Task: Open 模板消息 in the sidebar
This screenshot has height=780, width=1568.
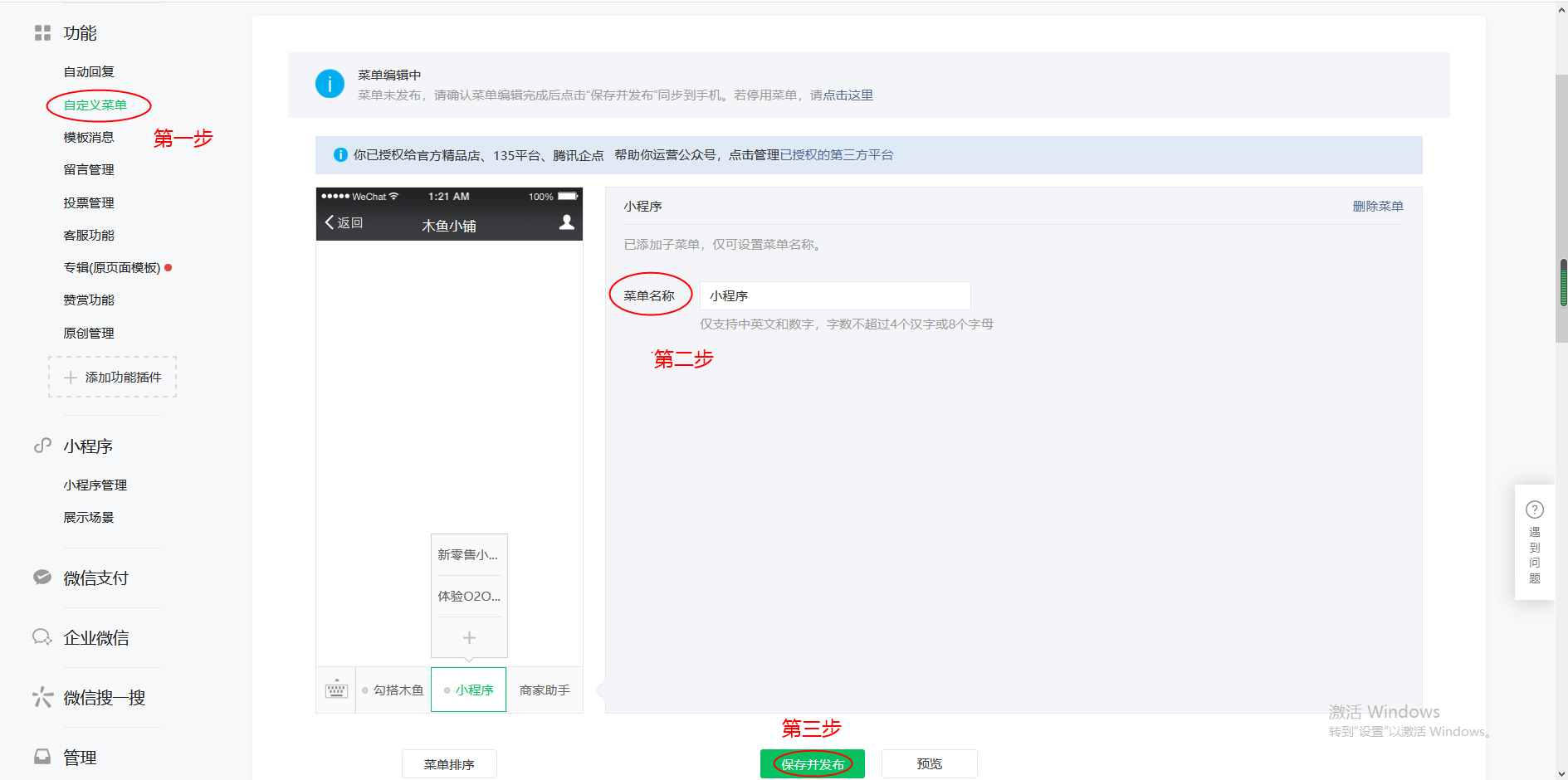Action: point(89,137)
